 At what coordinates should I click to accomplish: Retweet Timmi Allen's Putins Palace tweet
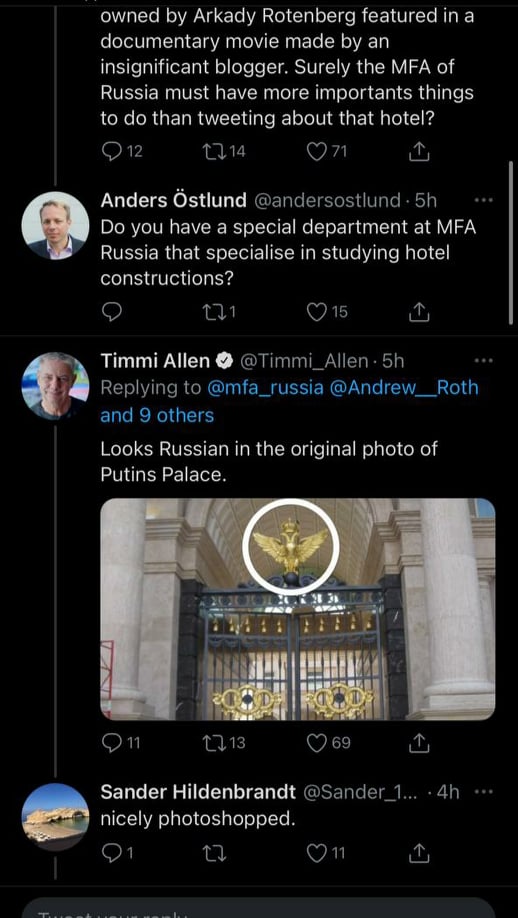pos(223,743)
